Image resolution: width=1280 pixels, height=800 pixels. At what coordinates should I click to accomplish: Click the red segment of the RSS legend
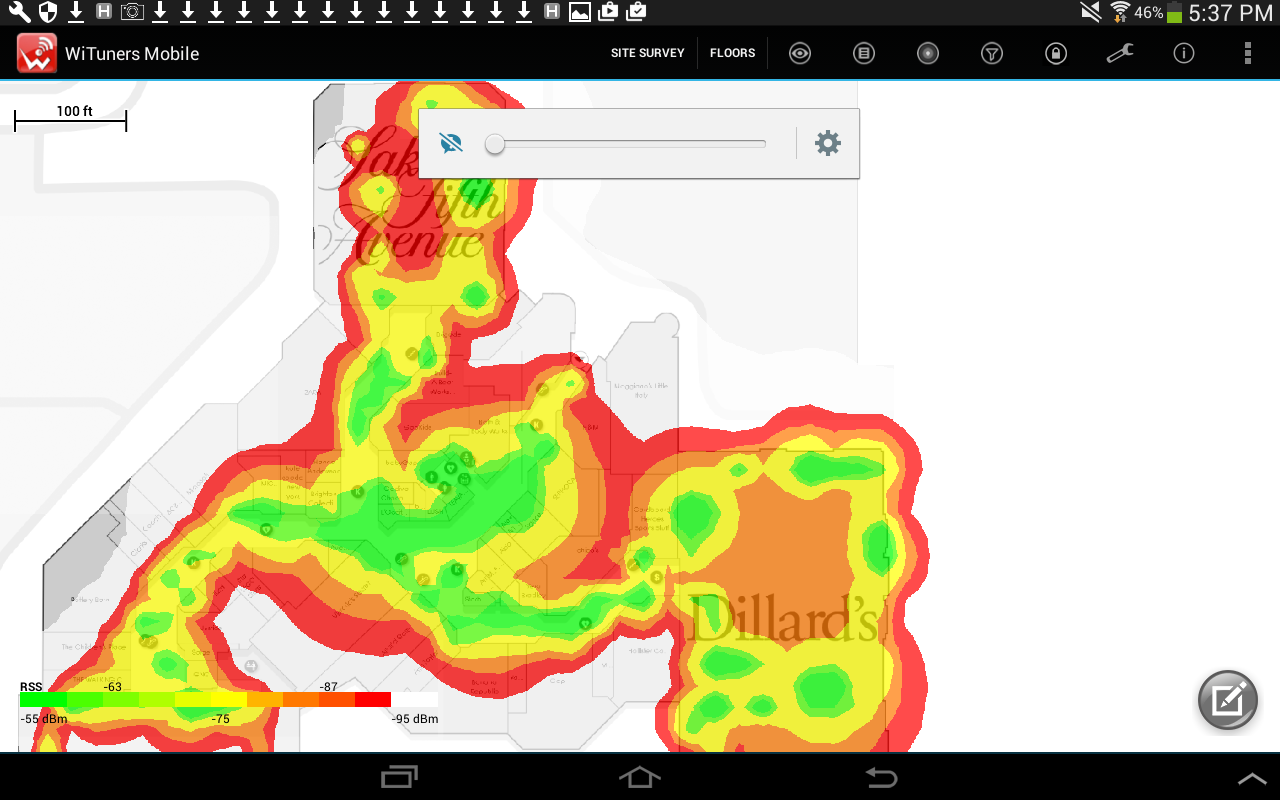point(372,700)
